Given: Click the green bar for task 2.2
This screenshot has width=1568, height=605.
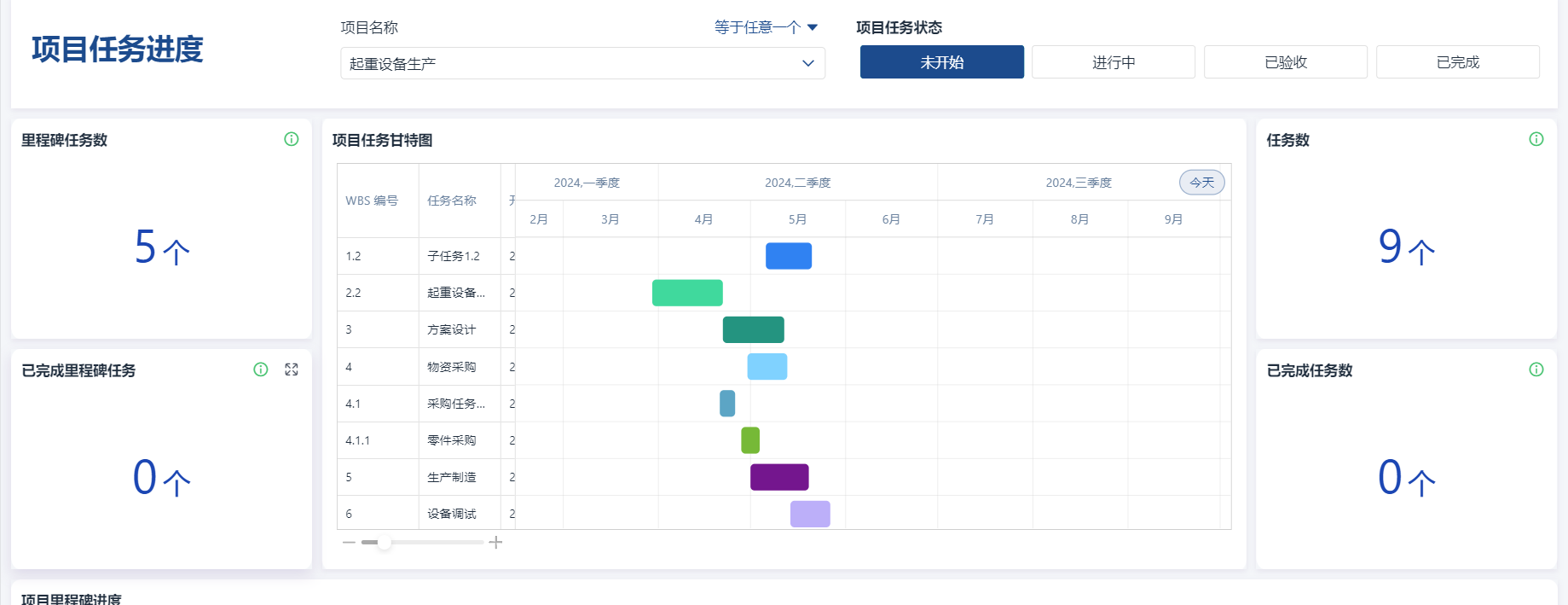Looking at the screenshot, I should [x=687, y=293].
